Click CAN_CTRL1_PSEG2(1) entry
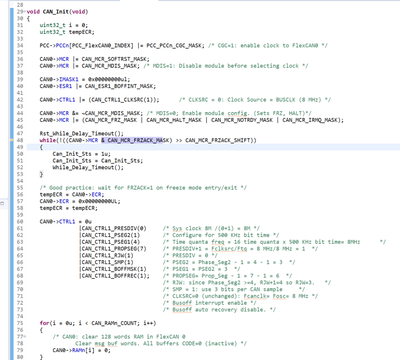The image size is (400, 360). pyautogui.click(x=111, y=235)
